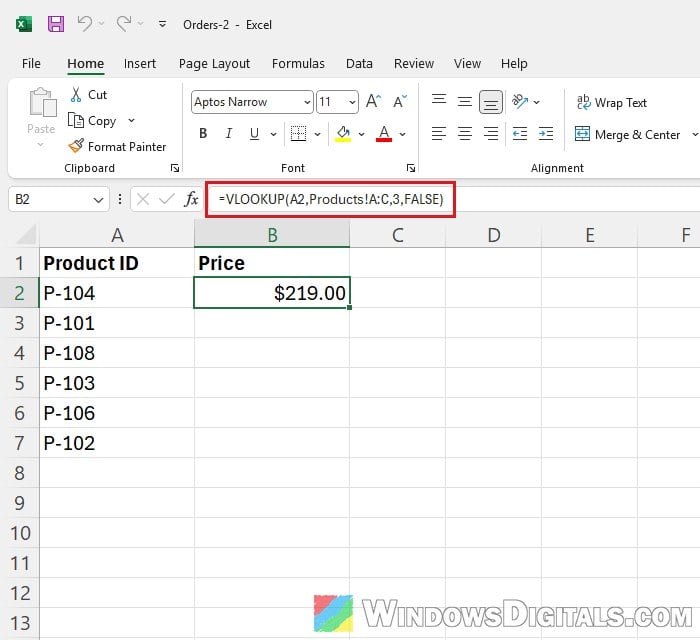Expand the Fill Color palette arrow
This screenshot has height=640, width=700.
pyautogui.click(x=361, y=134)
